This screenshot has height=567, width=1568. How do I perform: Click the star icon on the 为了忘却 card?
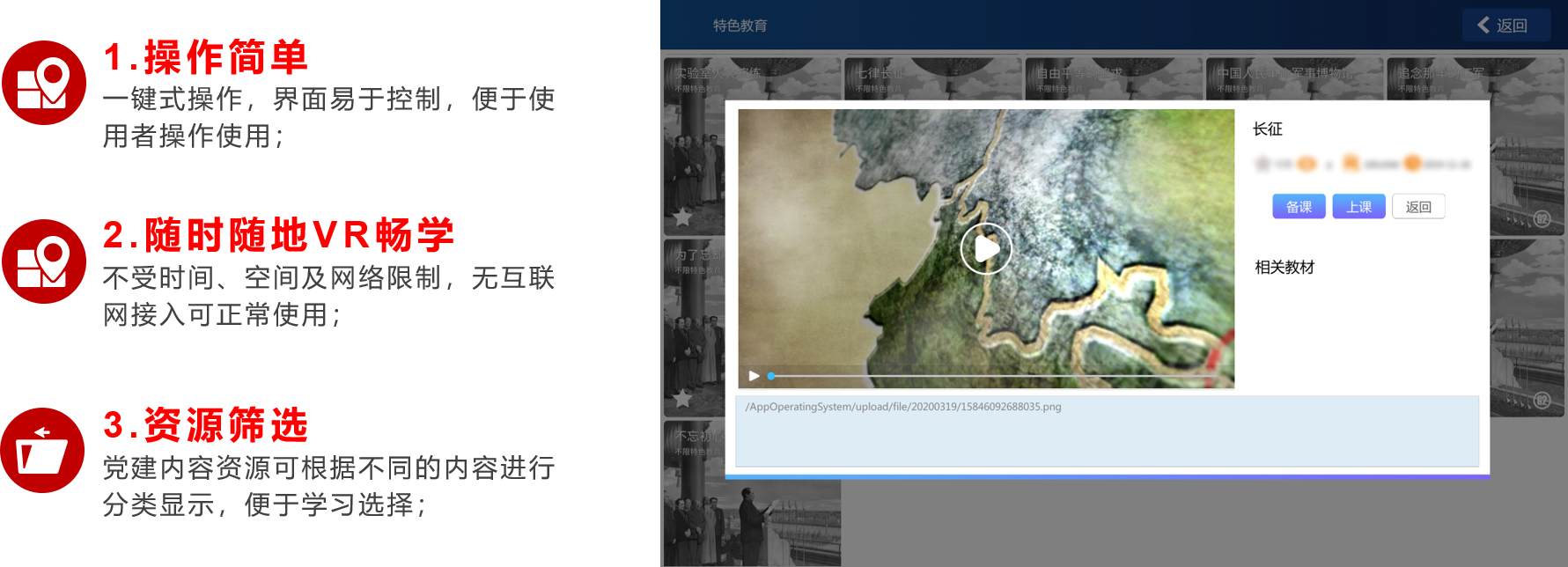coord(682,399)
